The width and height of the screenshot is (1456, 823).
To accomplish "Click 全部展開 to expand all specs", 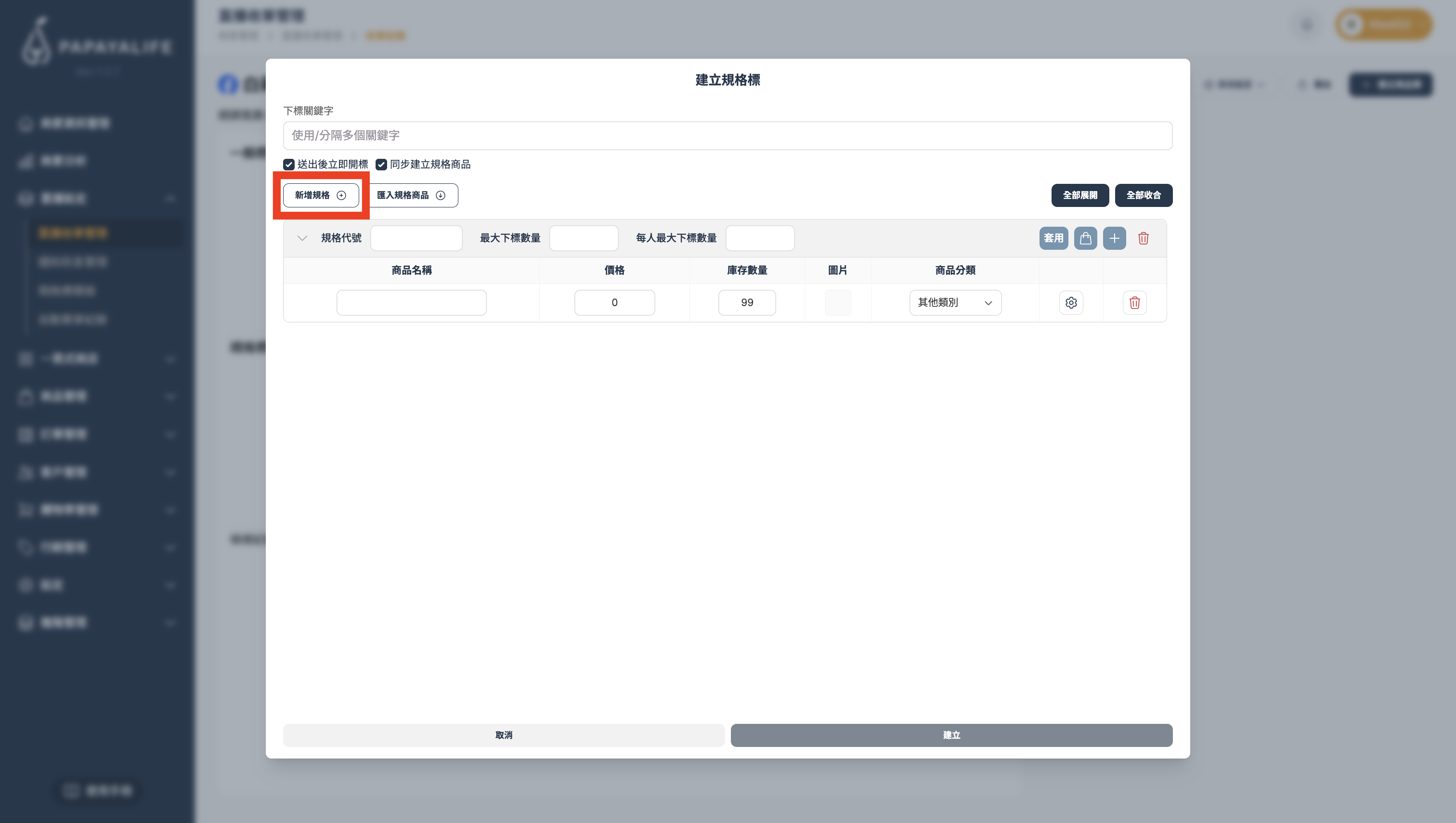I will (1079, 195).
